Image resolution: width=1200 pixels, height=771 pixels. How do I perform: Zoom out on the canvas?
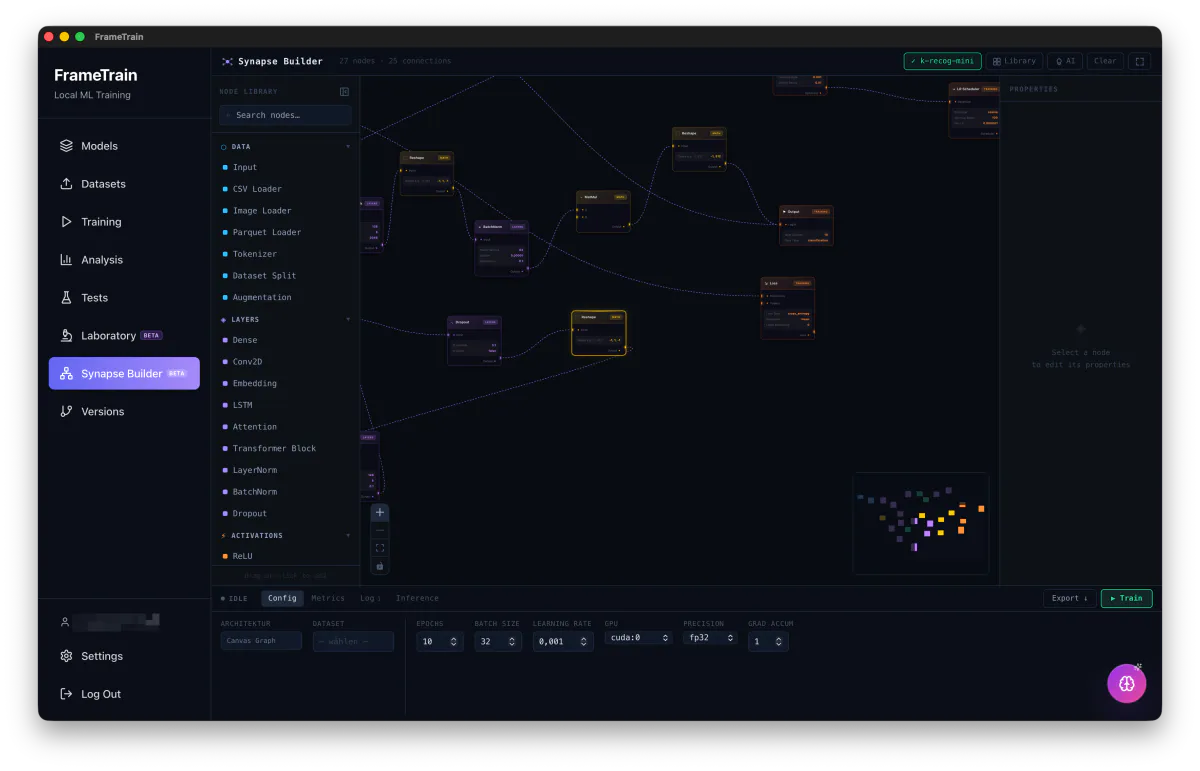380,530
